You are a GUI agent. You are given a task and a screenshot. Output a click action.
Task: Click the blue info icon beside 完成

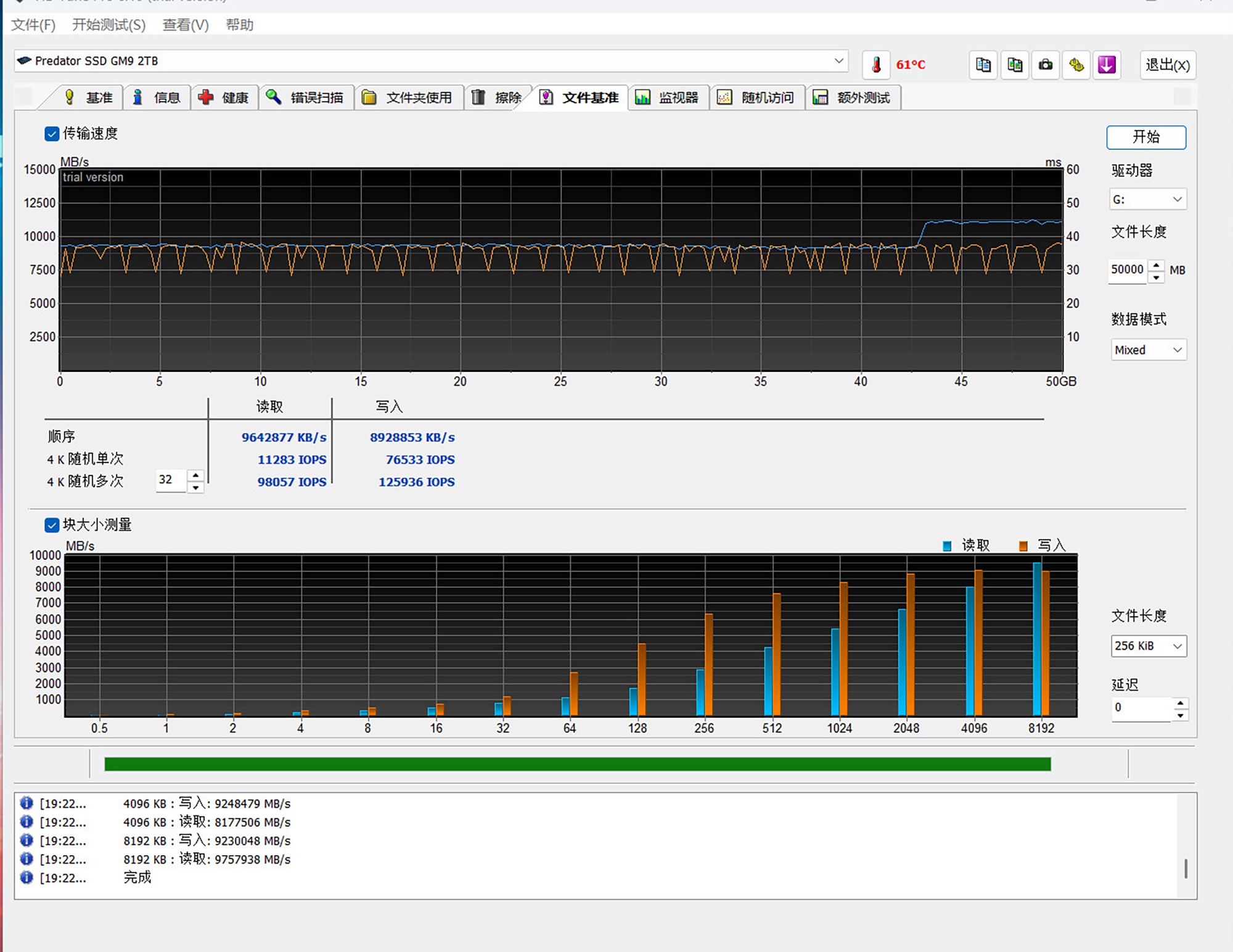(x=27, y=877)
